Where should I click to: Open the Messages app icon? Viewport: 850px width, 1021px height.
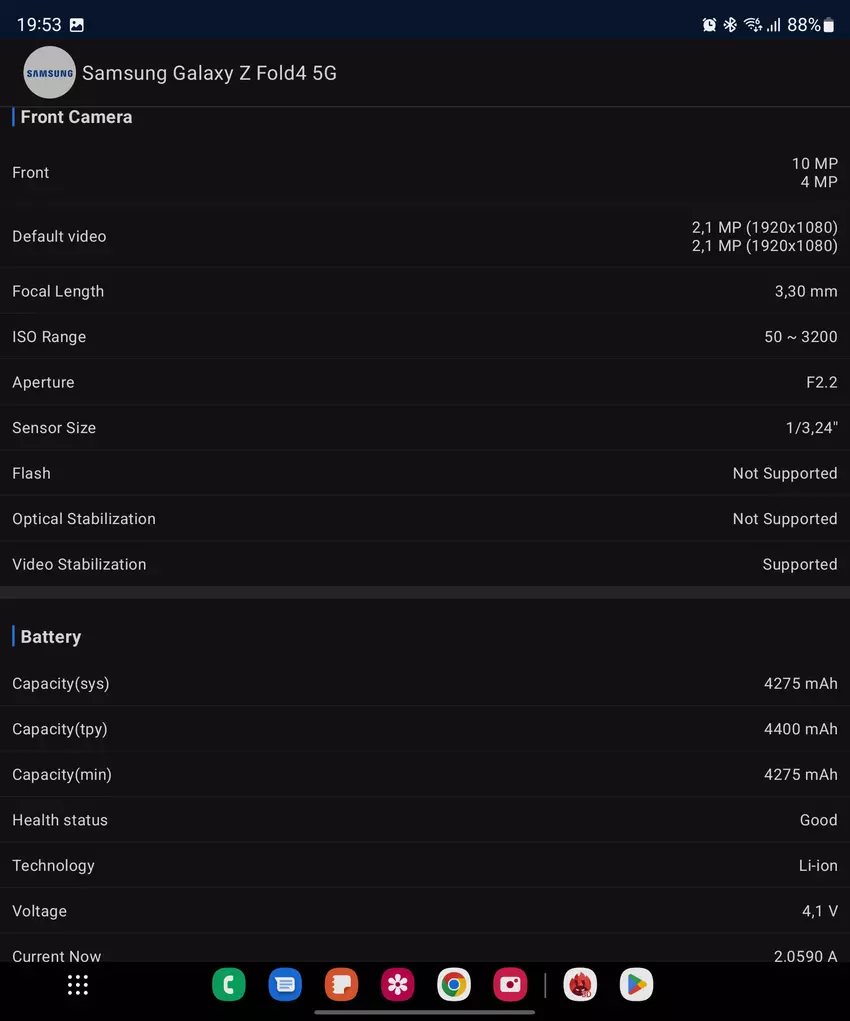tap(285, 985)
